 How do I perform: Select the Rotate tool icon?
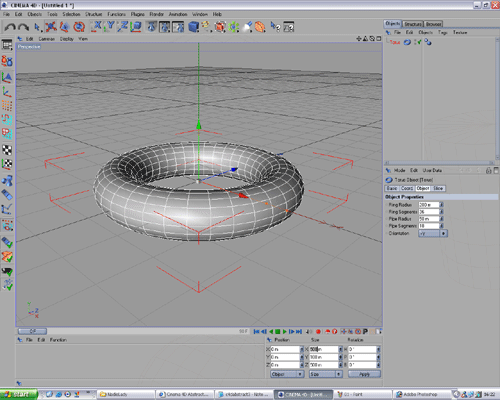[79, 27]
